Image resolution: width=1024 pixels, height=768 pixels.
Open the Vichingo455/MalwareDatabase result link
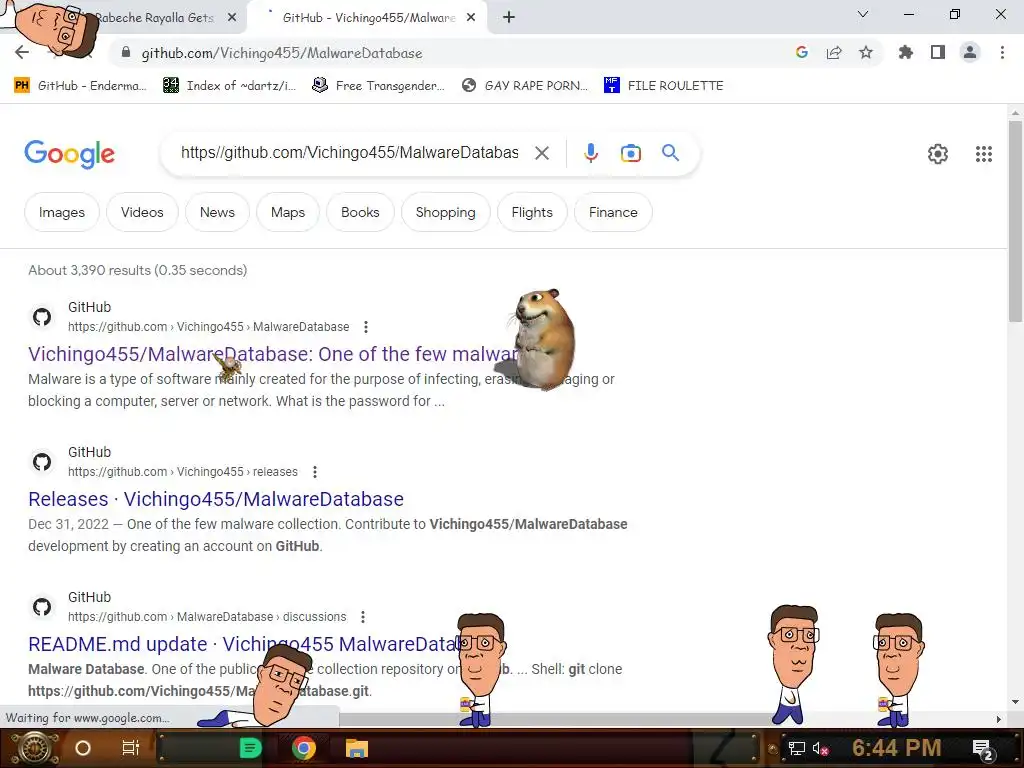273,354
